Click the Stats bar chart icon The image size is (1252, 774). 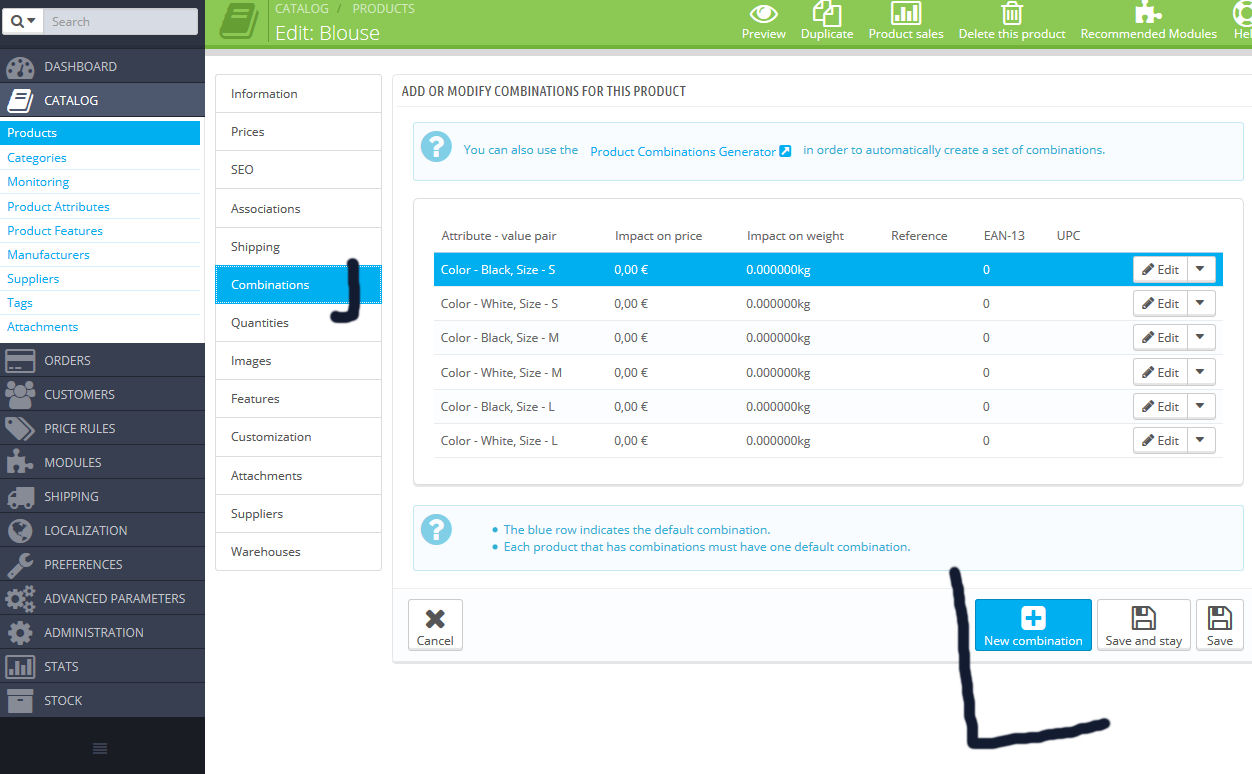click(20, 667)
